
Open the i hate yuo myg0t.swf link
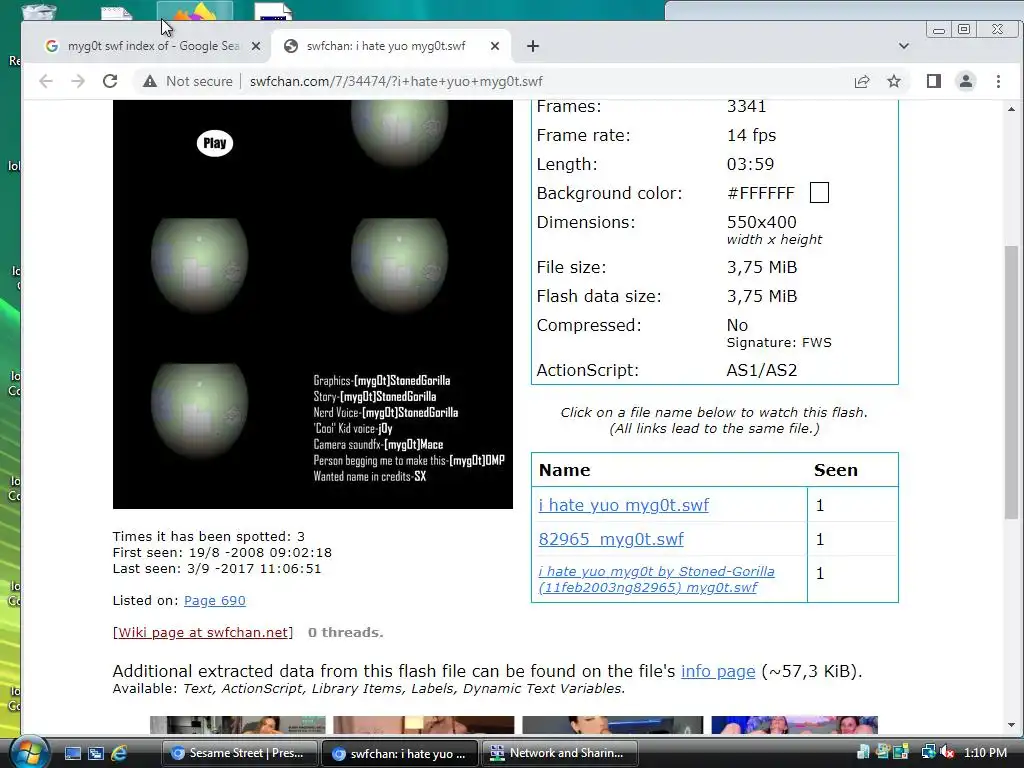click(624, 505)
